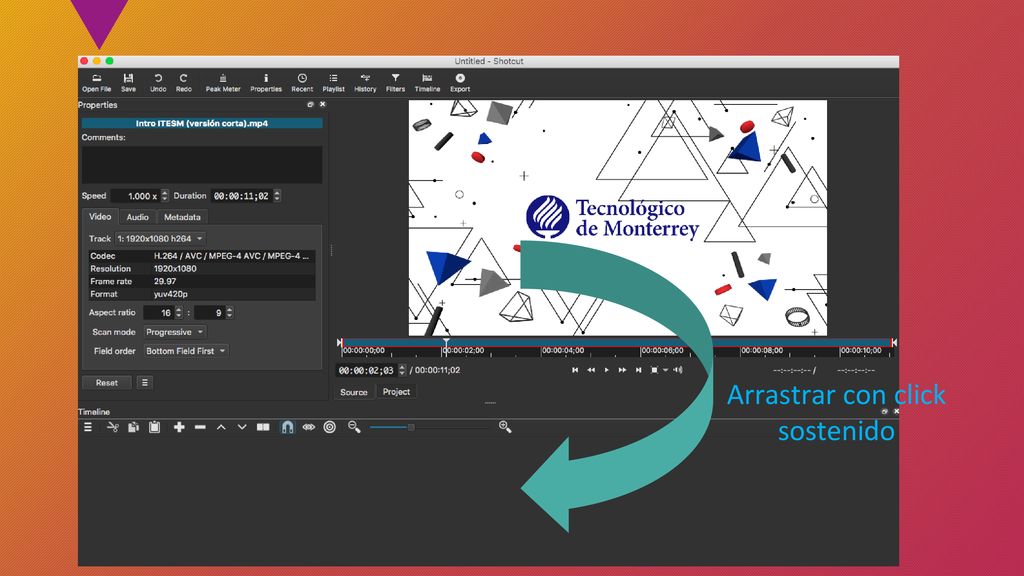Image resolution: width=1024 pixels, height=576 pixels.
Task: Click the volume speaker icon in the player
Action: click(x=678, y=370)
